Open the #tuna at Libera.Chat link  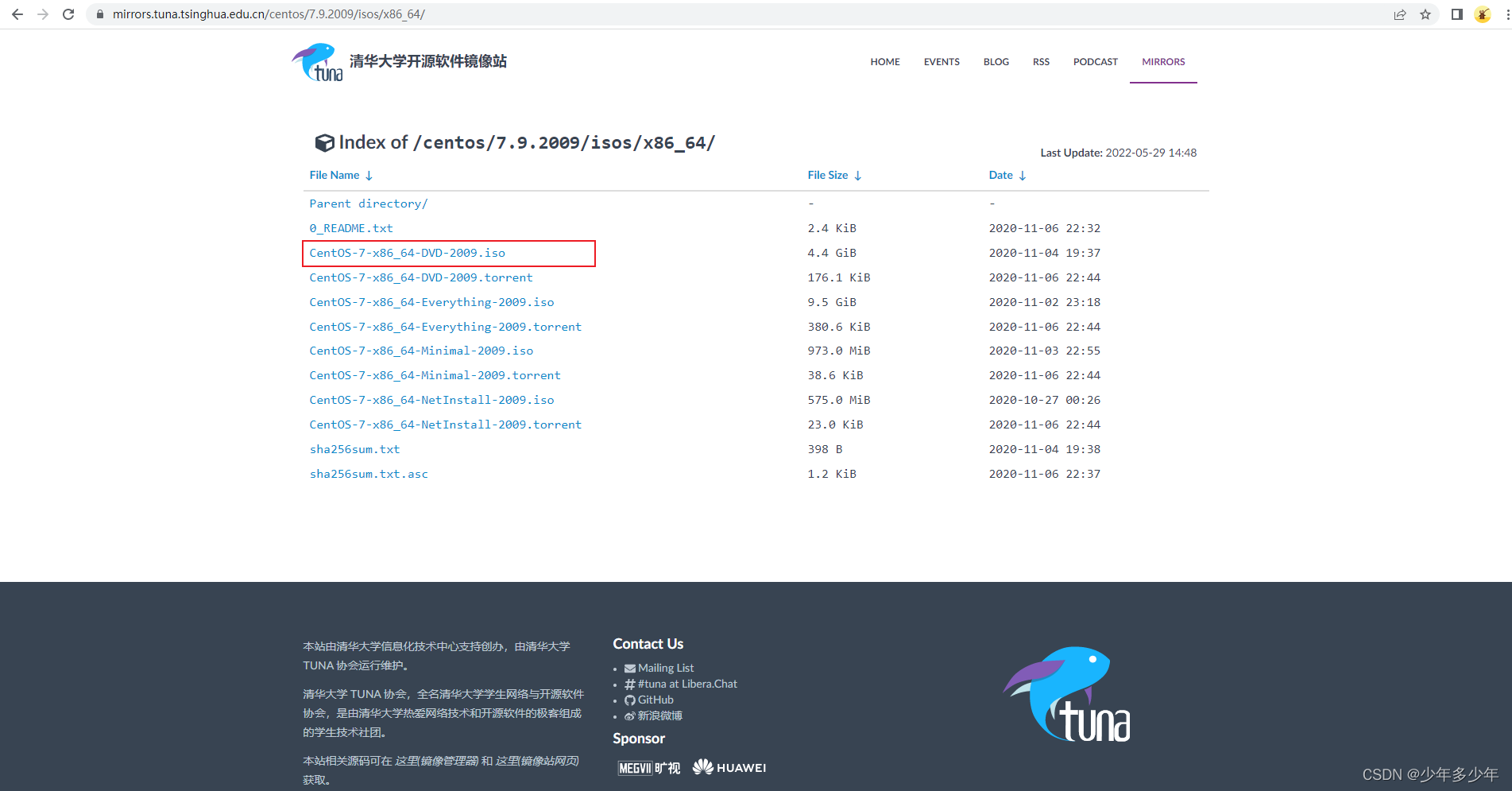coord(687,684)
